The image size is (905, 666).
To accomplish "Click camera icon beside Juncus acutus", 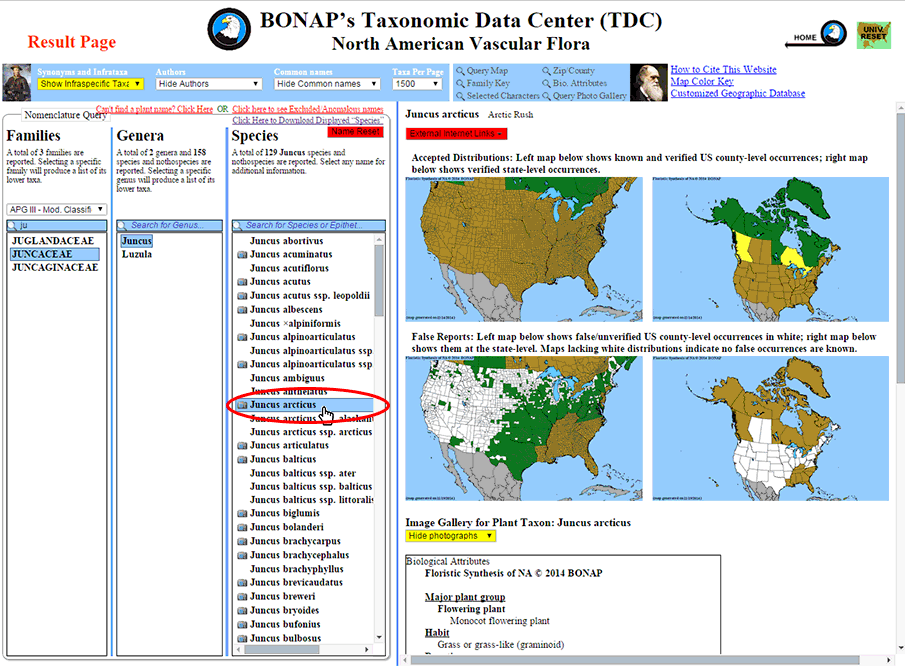I will pos(242,282).
